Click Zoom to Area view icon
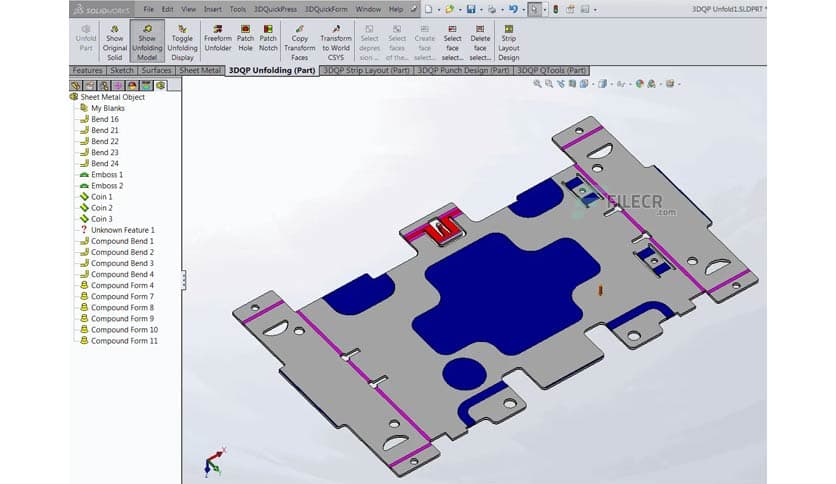Screen dimensions: 836x484 pos(549,84)
